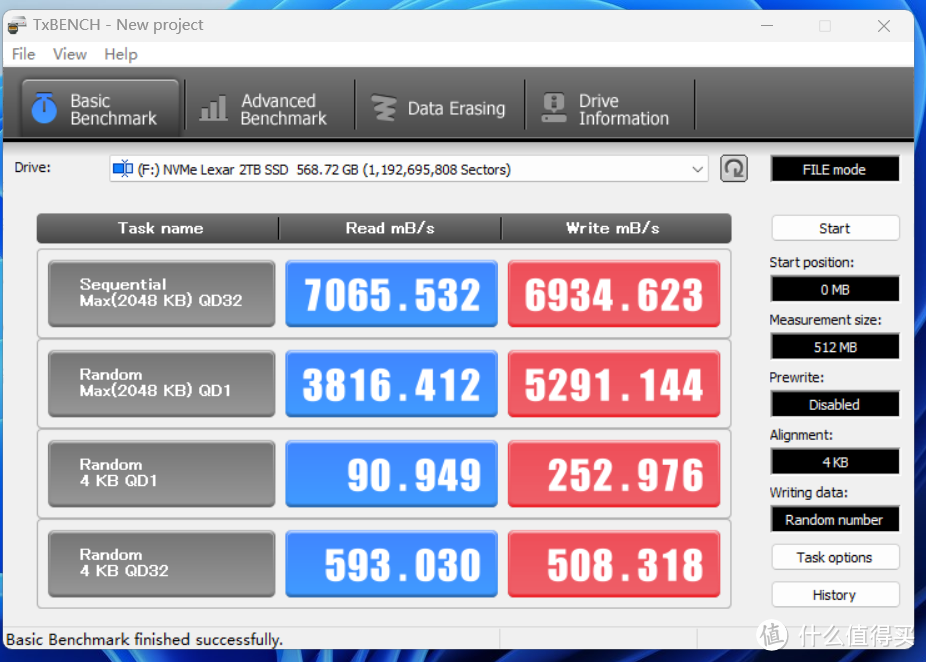Screen dimensions: 926x662
Task: Click the 252.976 write result
Action: click(x=614, y=474)
